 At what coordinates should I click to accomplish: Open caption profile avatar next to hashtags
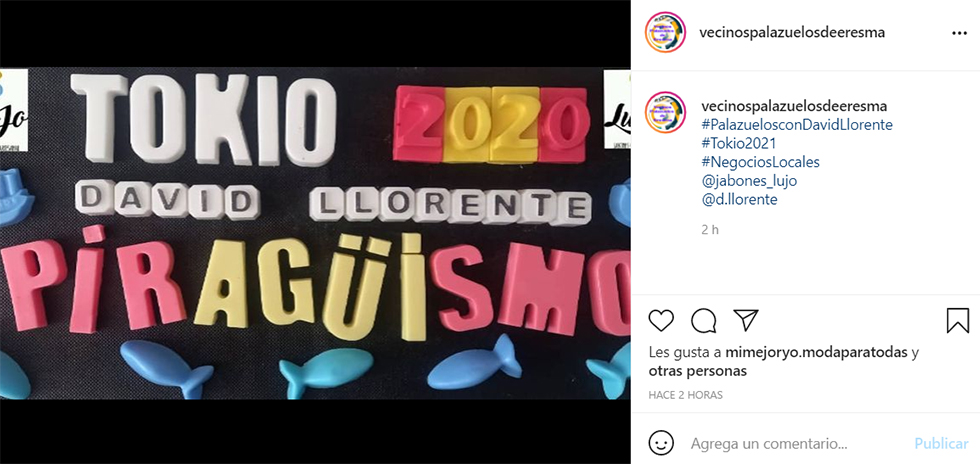(666, 113)
